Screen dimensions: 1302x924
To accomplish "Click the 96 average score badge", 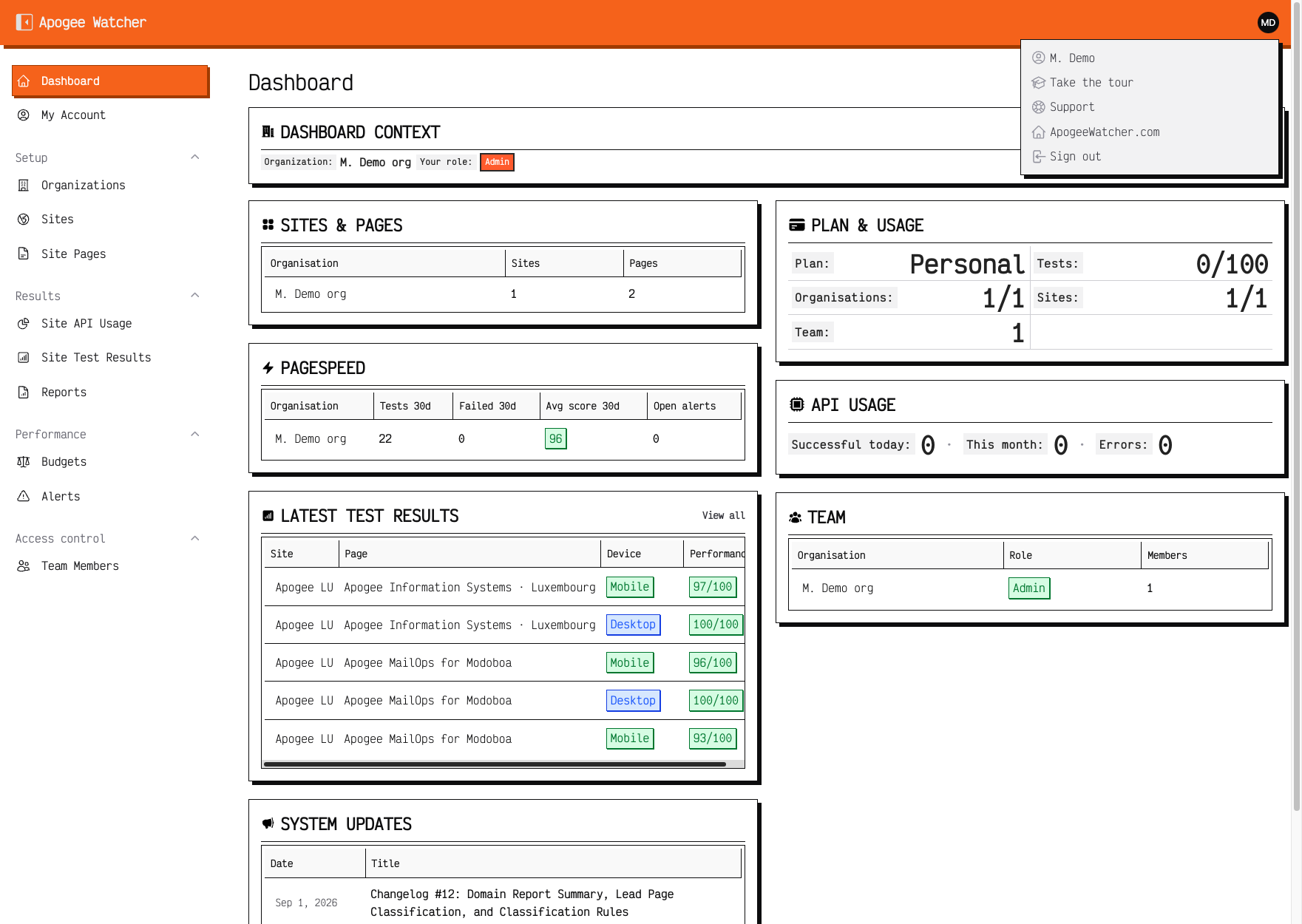I will tap(555, 438).
